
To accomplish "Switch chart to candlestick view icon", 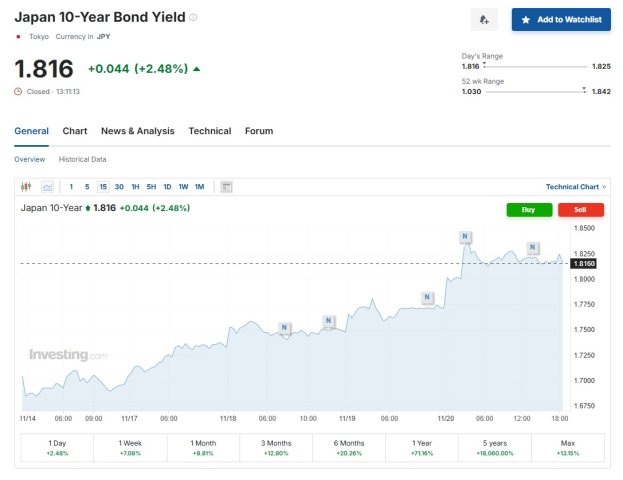I will point(27,187).
